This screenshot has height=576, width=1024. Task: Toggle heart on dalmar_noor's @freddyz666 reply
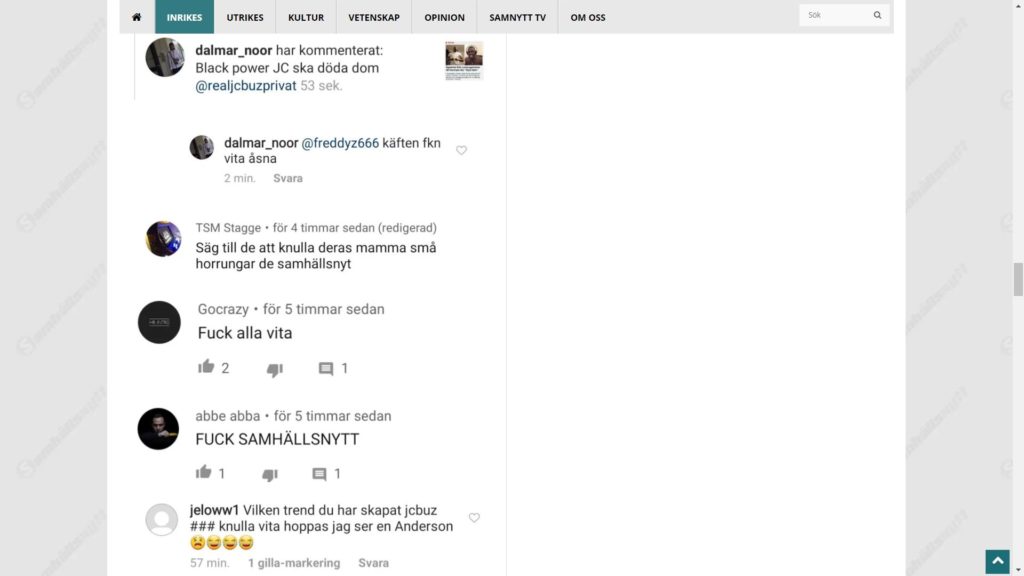click(x=461, y=150)
